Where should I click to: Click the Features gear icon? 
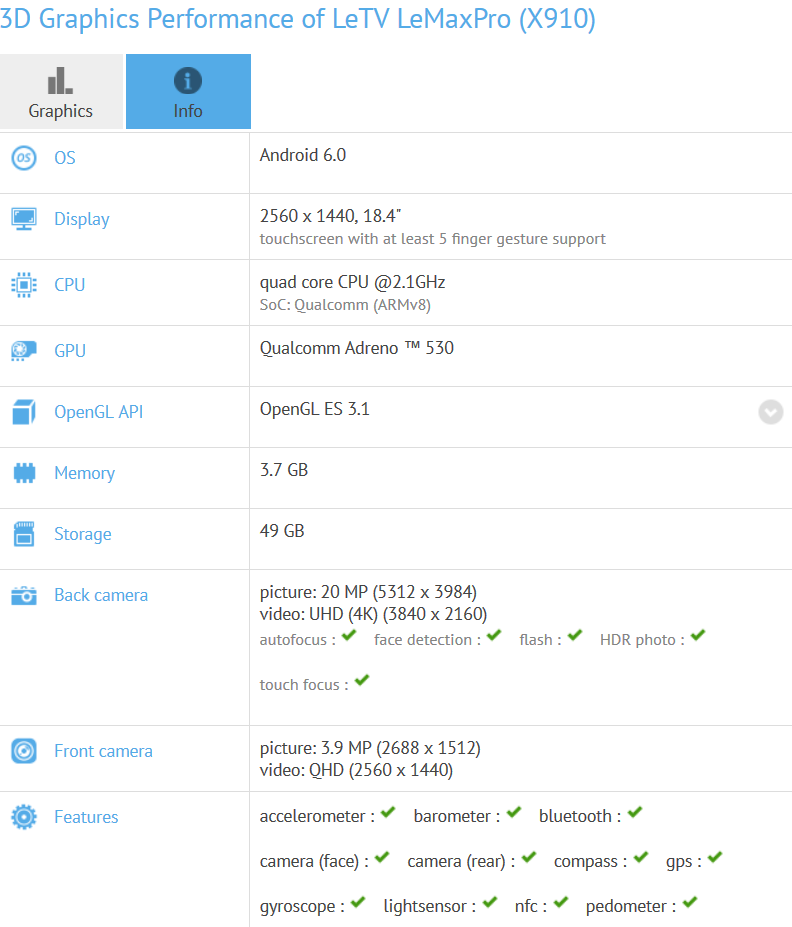24,817
